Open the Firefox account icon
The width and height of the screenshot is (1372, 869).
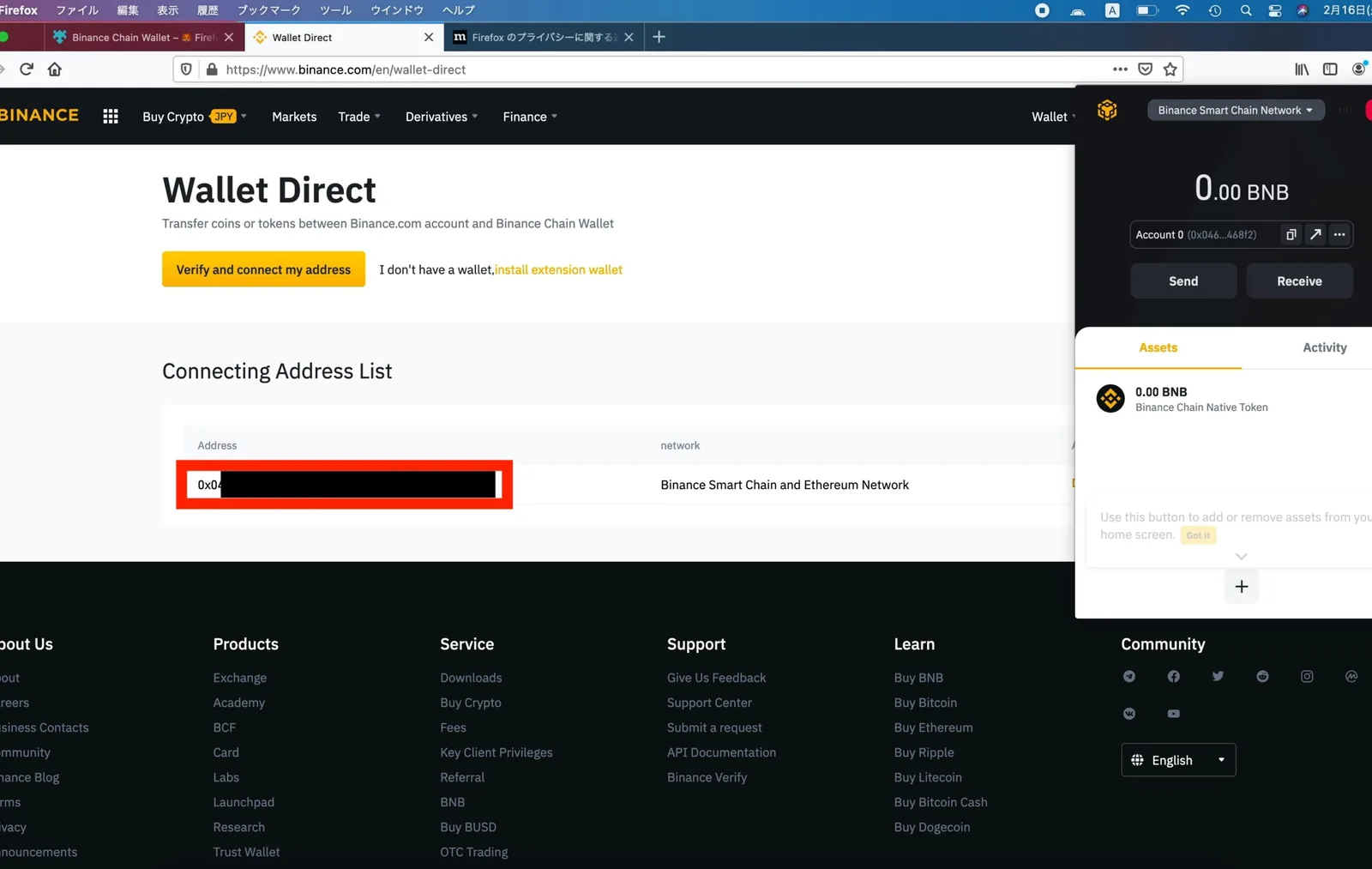pos(1359,69)
